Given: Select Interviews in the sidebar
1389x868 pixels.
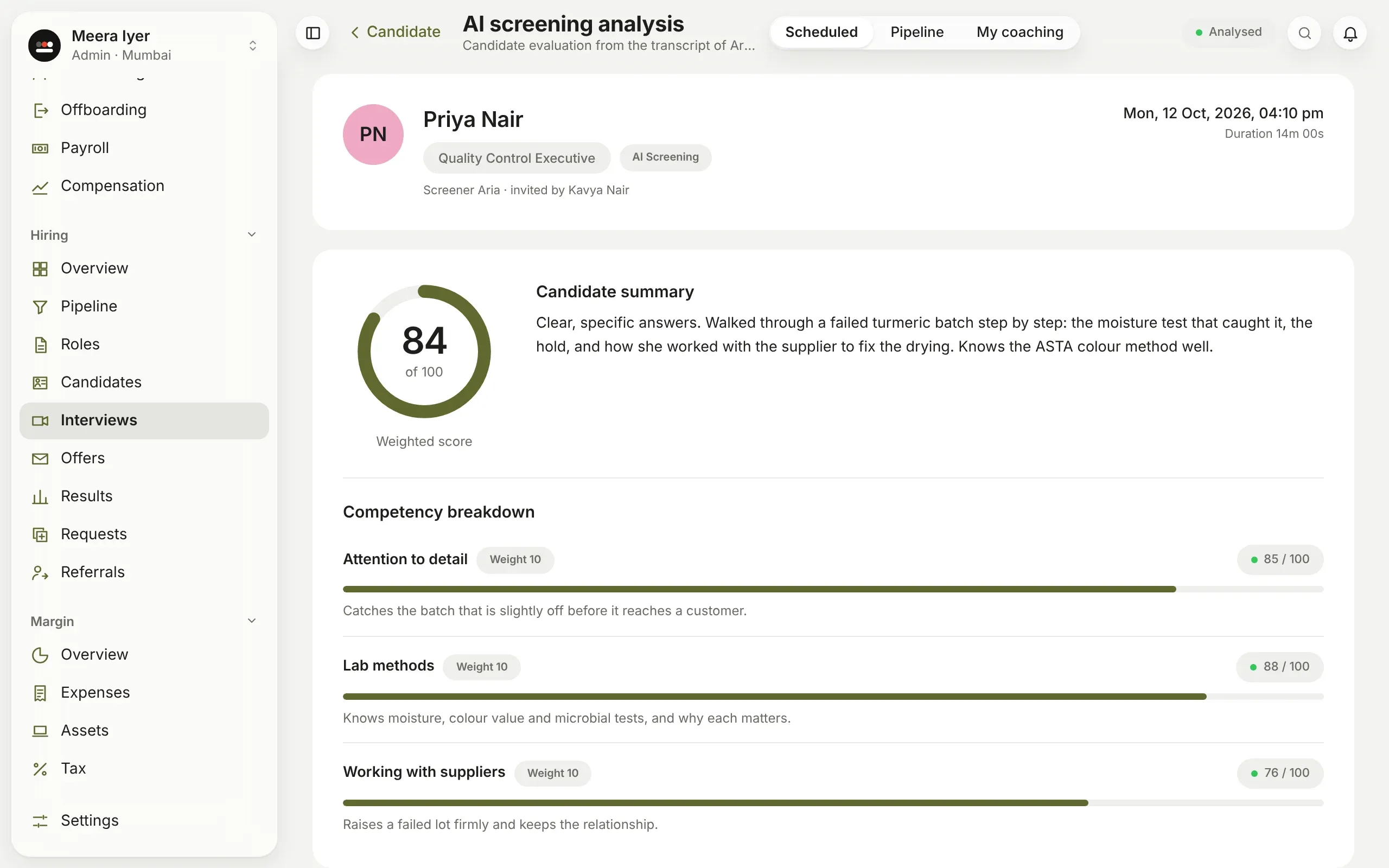Looking at the screenshot, I should [x=144, y=420].
